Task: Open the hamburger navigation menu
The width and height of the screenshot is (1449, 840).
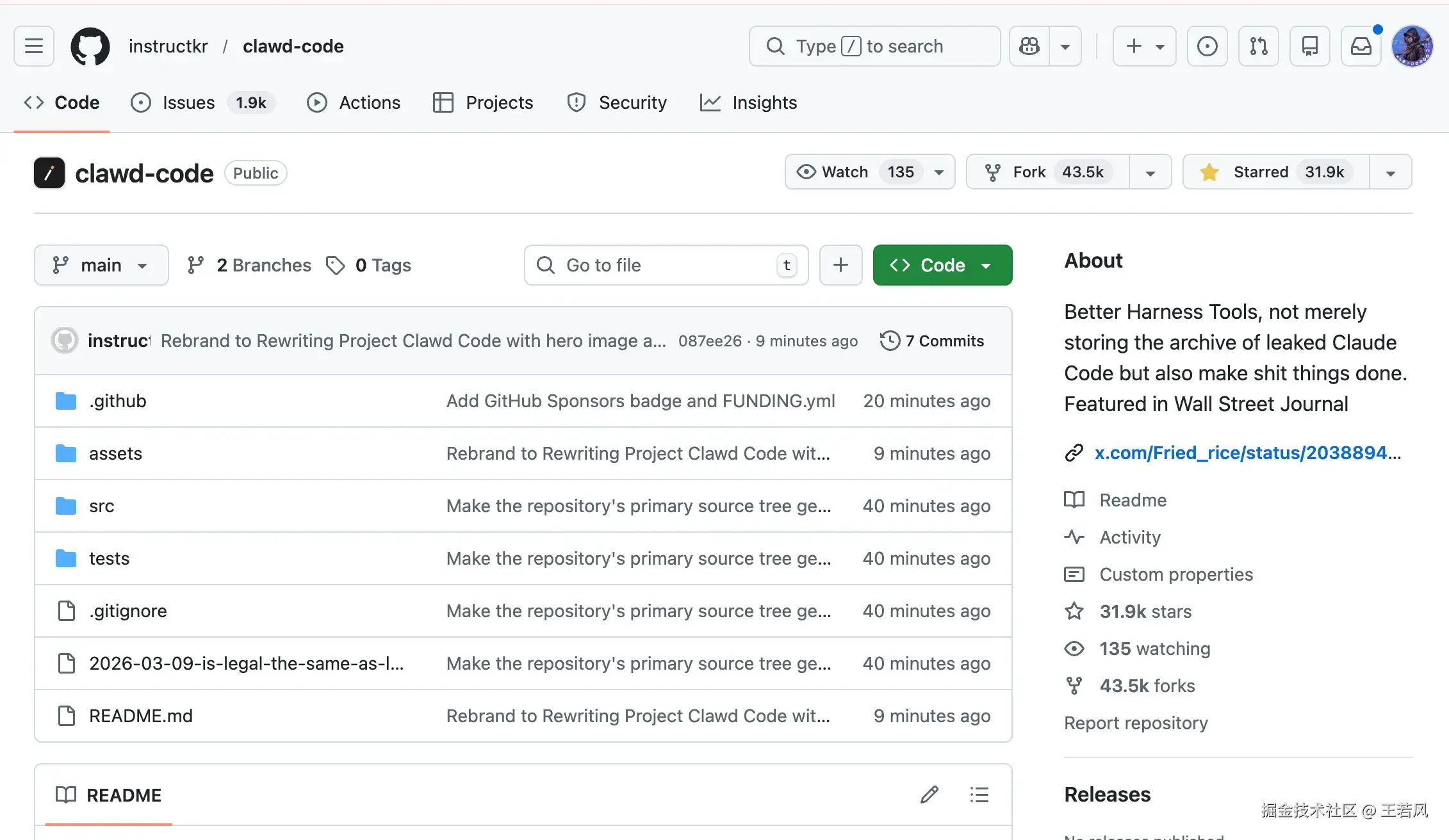Action: [x=33, y=46]
